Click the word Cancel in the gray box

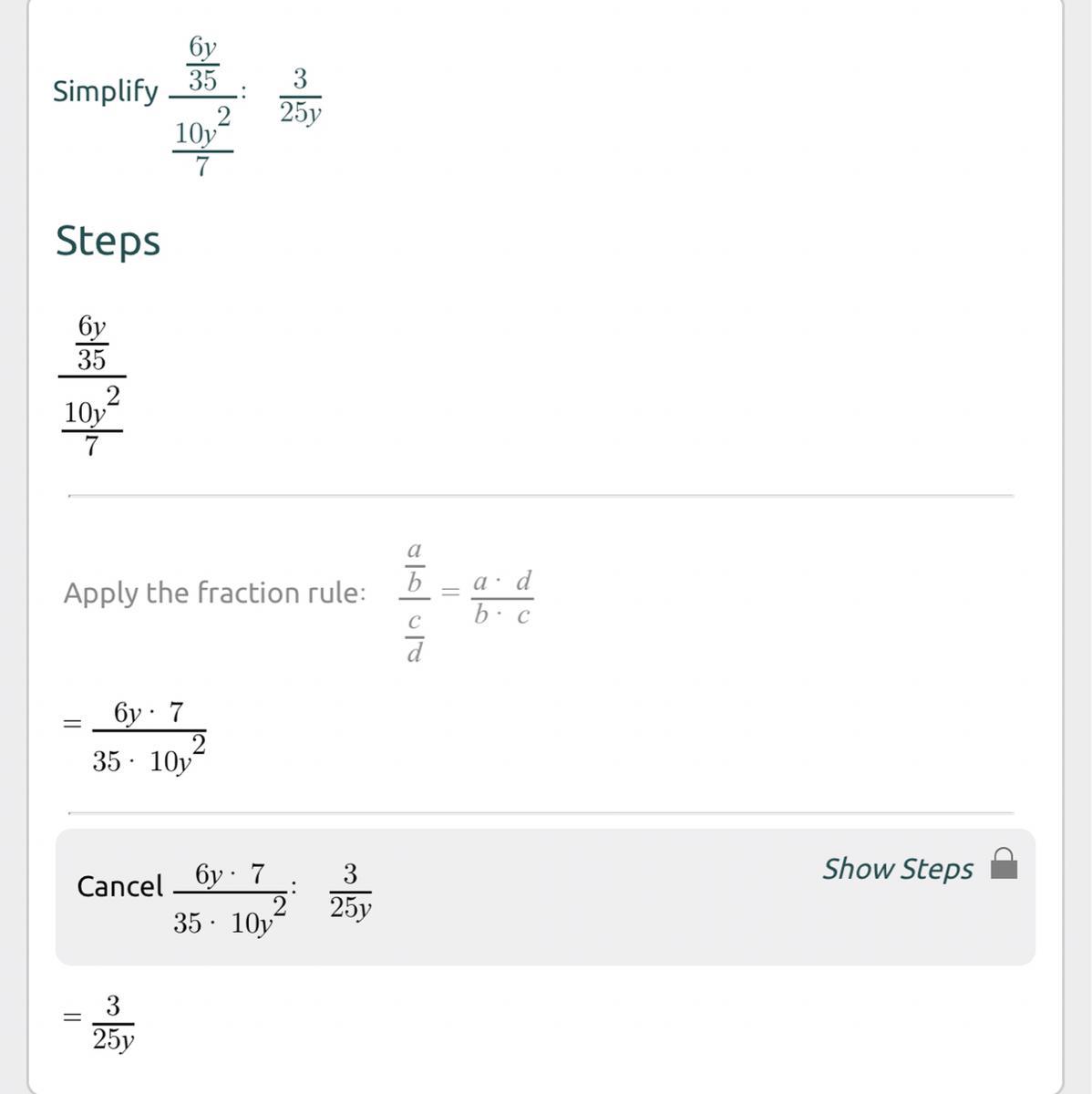119,886
